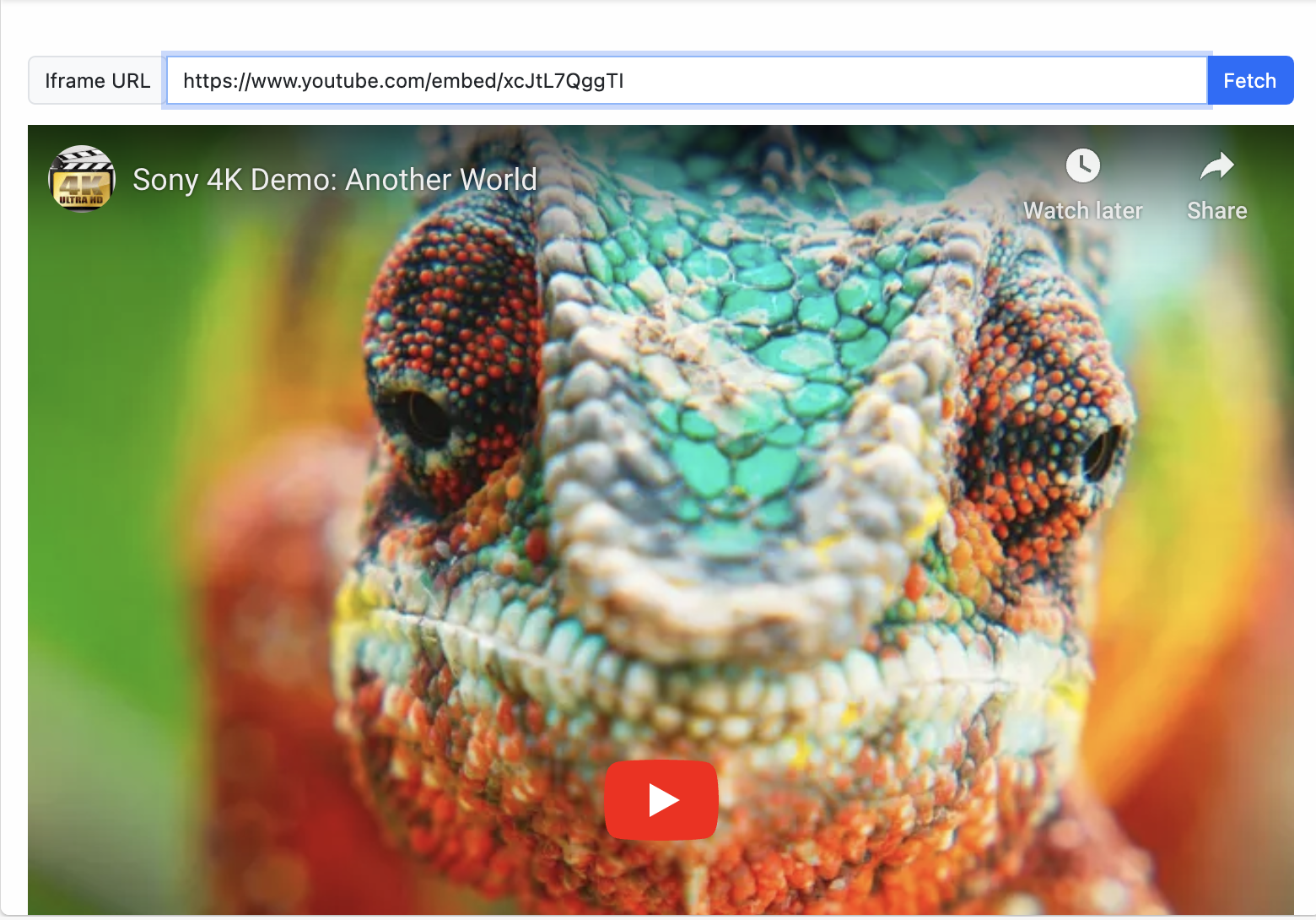
Task: Click the Watch later clock icon
Action: click(1082, 165)
